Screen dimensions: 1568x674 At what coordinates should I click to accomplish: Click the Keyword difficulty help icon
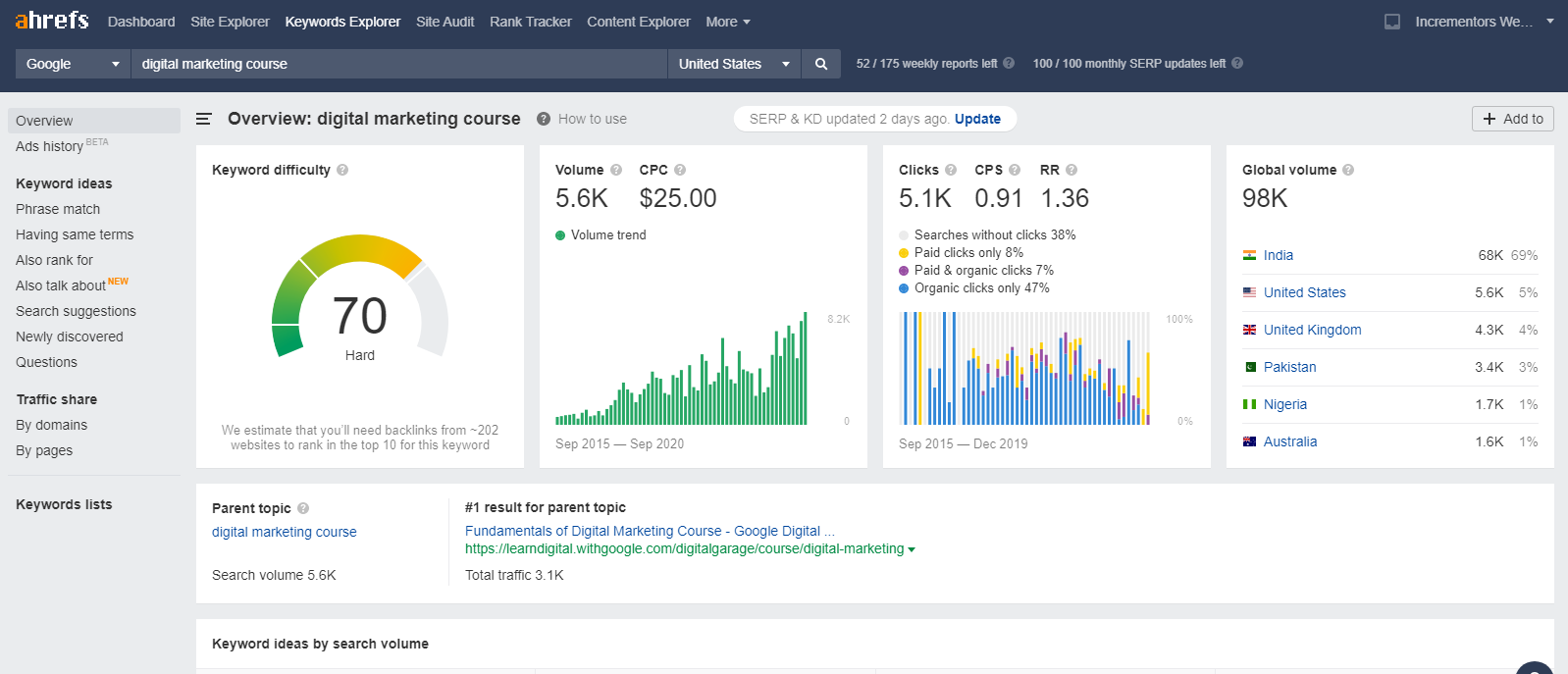click(342, 170)
